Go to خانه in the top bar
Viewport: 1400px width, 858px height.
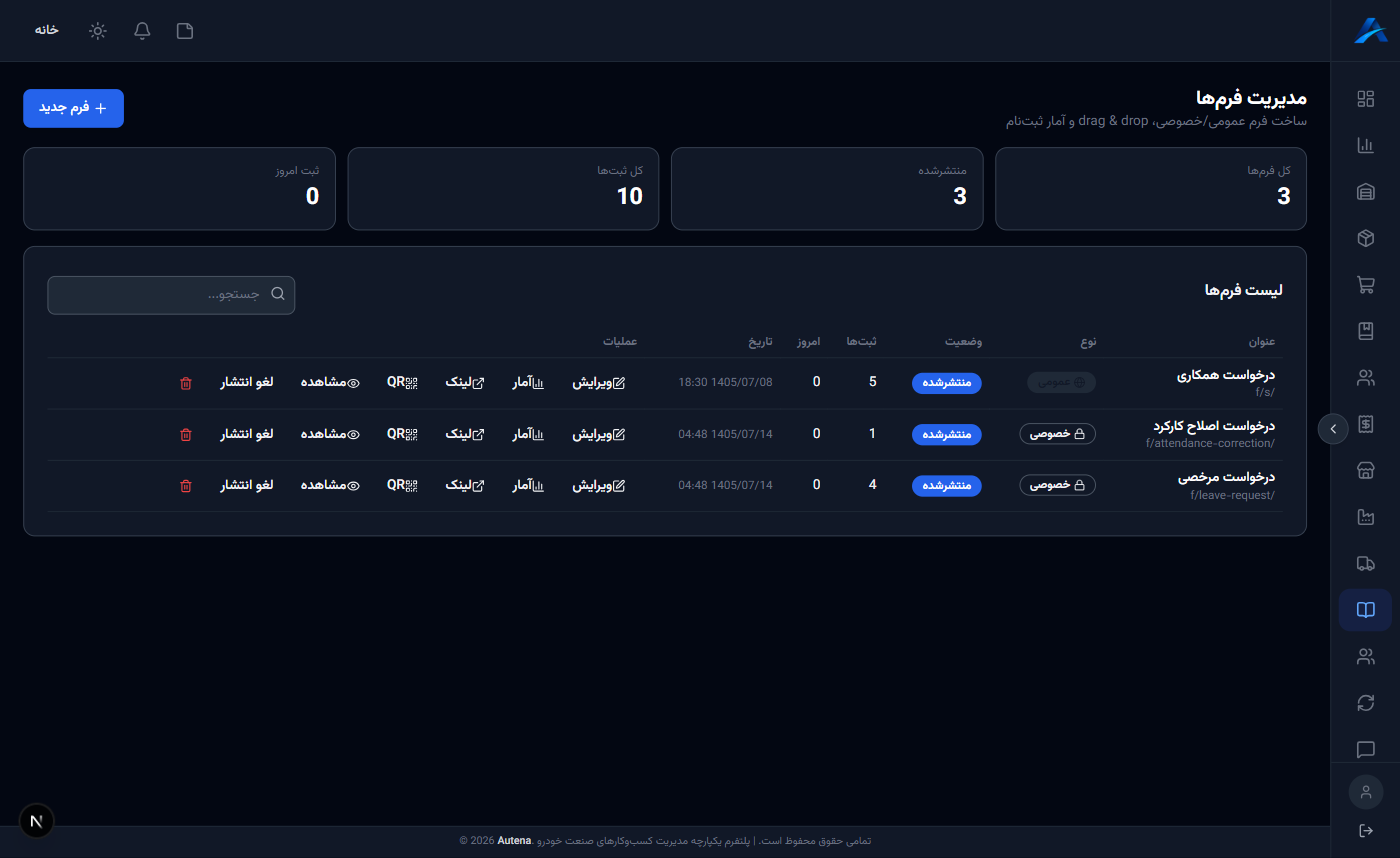coord(47,30)
